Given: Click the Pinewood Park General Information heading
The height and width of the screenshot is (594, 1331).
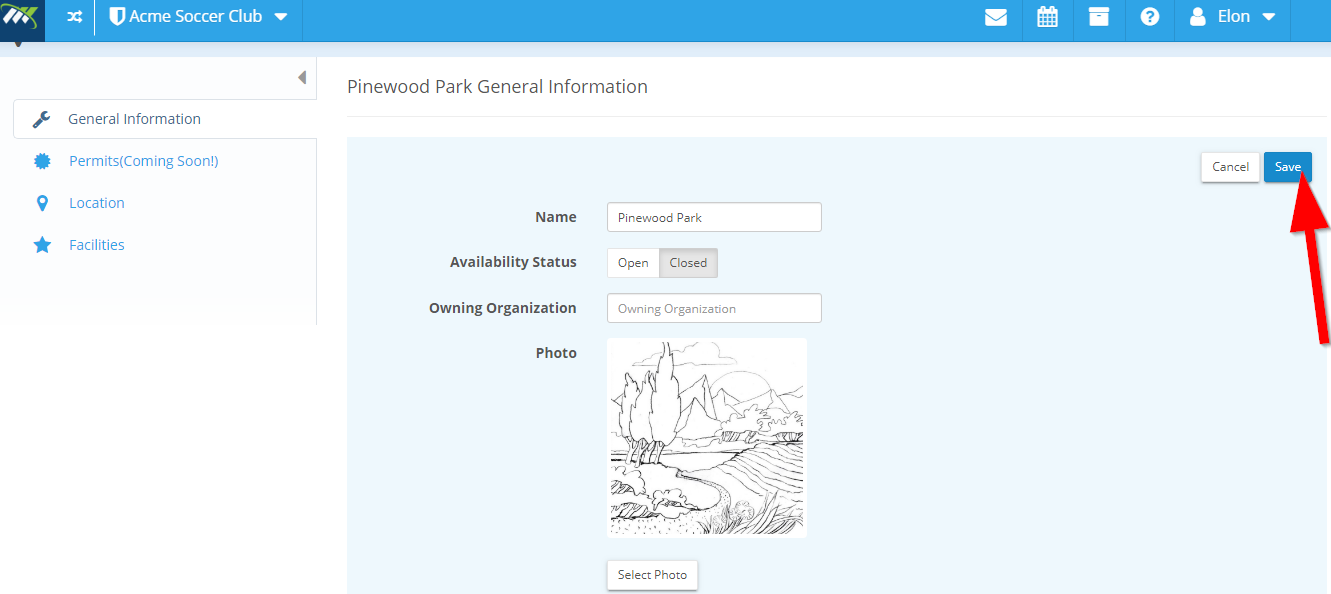Looking at the screenshot, I should tap(497, 87).
